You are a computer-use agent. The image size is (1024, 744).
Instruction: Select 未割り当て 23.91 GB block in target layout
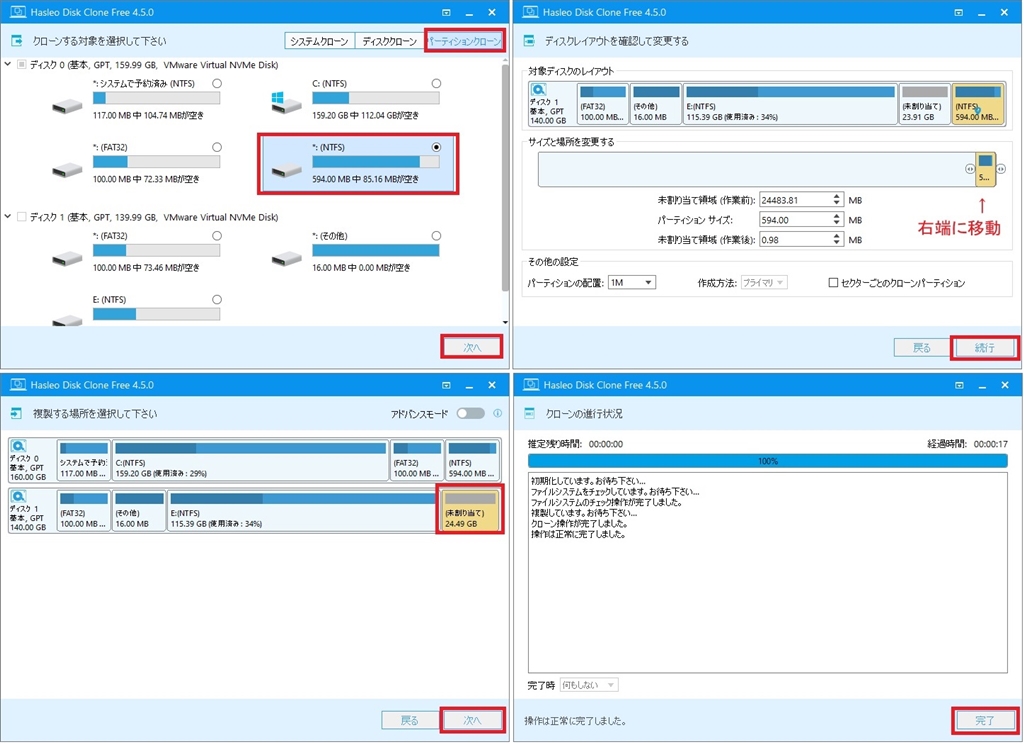[925, 104]
